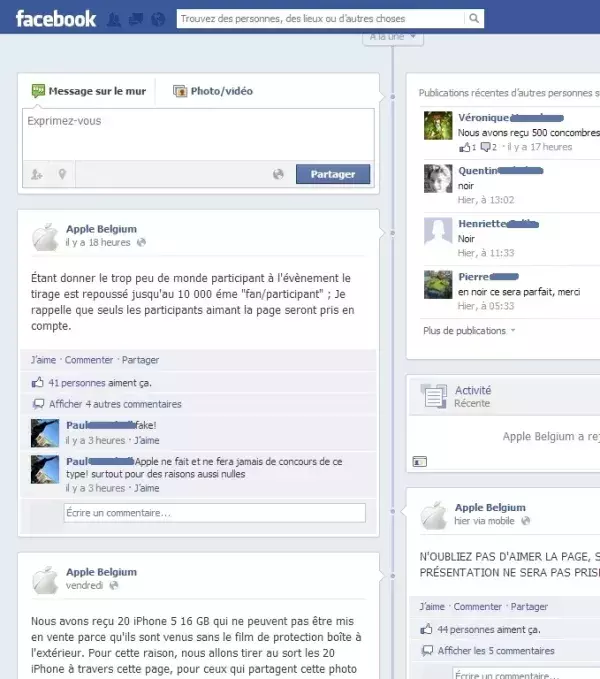Click timeline dot beside the tirage post
This screenshot has height=679, width=600.
coord(393,233)
